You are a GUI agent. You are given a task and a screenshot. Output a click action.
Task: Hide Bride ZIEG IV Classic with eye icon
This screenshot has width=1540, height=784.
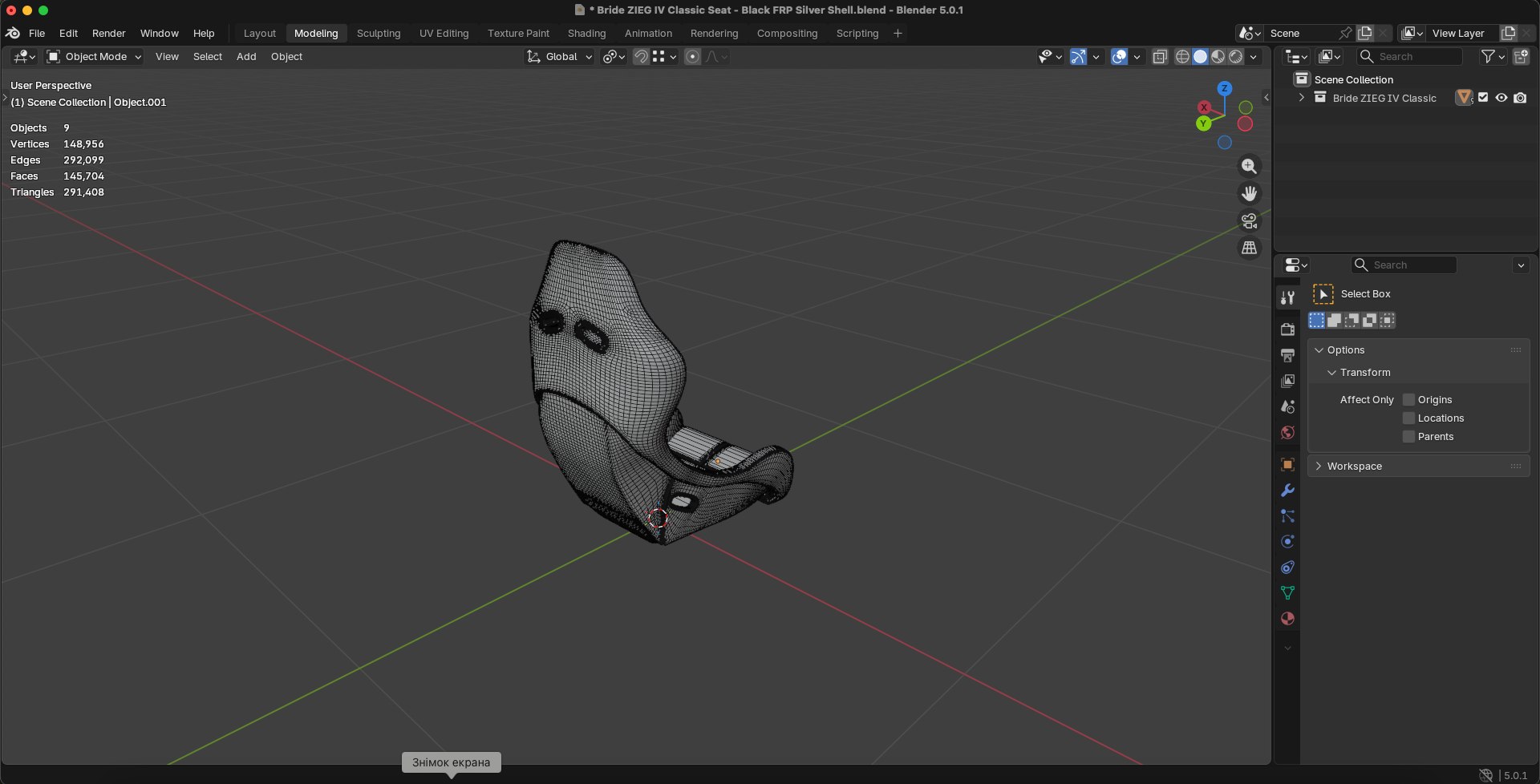coord(1501,98)
